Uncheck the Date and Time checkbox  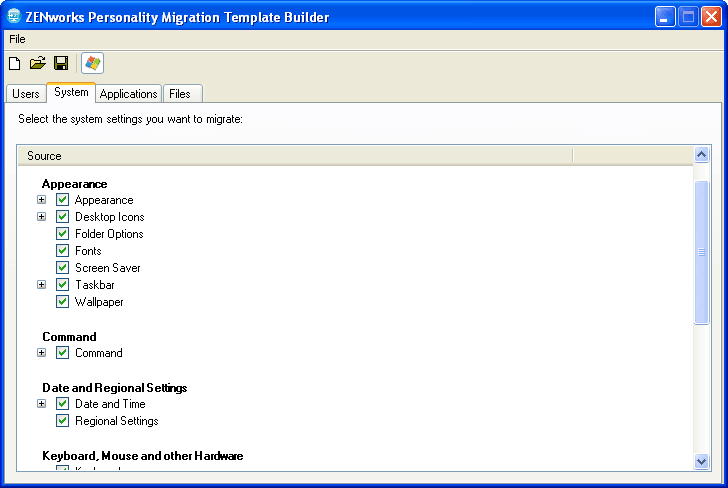tap(63, 404)
